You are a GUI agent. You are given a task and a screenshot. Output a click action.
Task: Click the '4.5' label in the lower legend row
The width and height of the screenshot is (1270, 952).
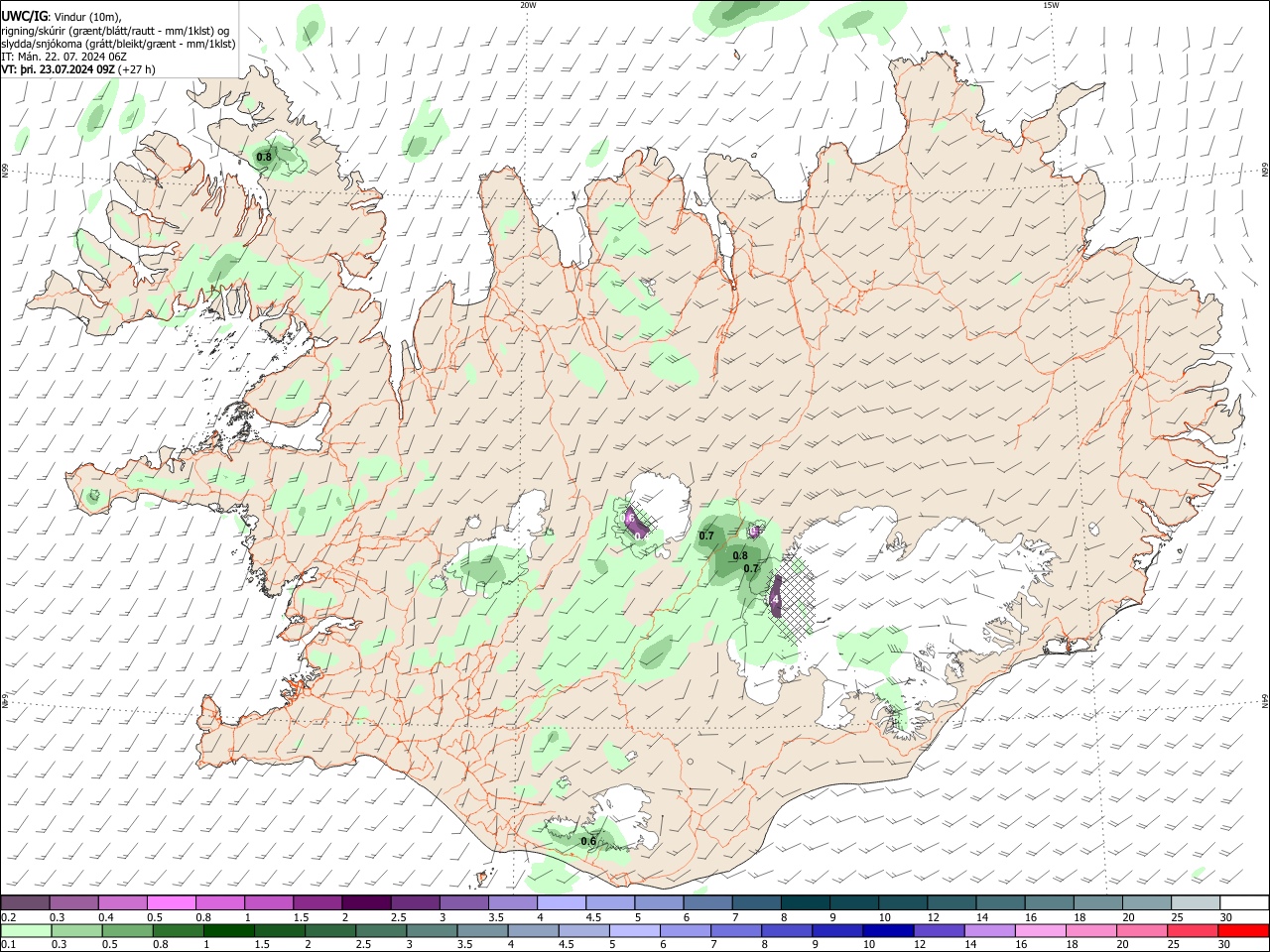click(x=566, y=945)
